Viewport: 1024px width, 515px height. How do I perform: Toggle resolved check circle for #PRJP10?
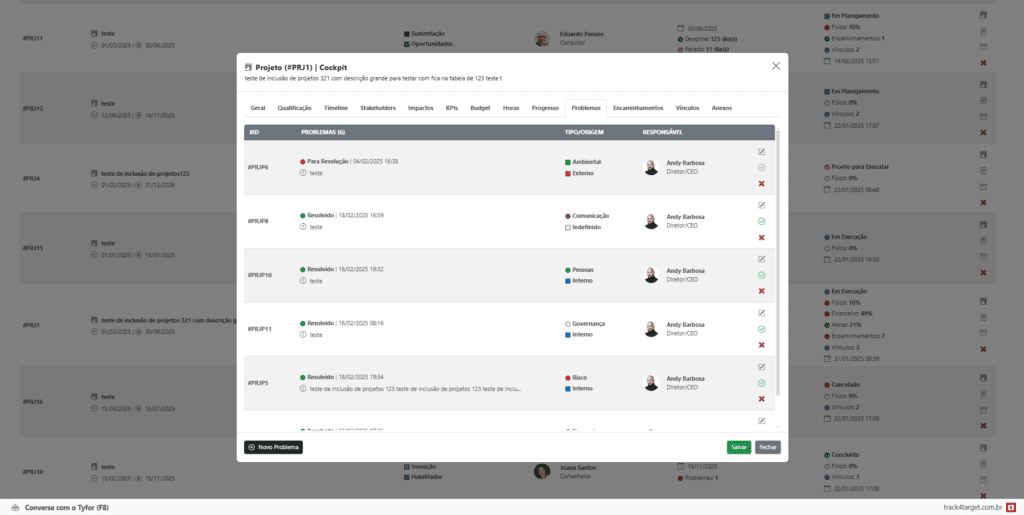[762, 275]
